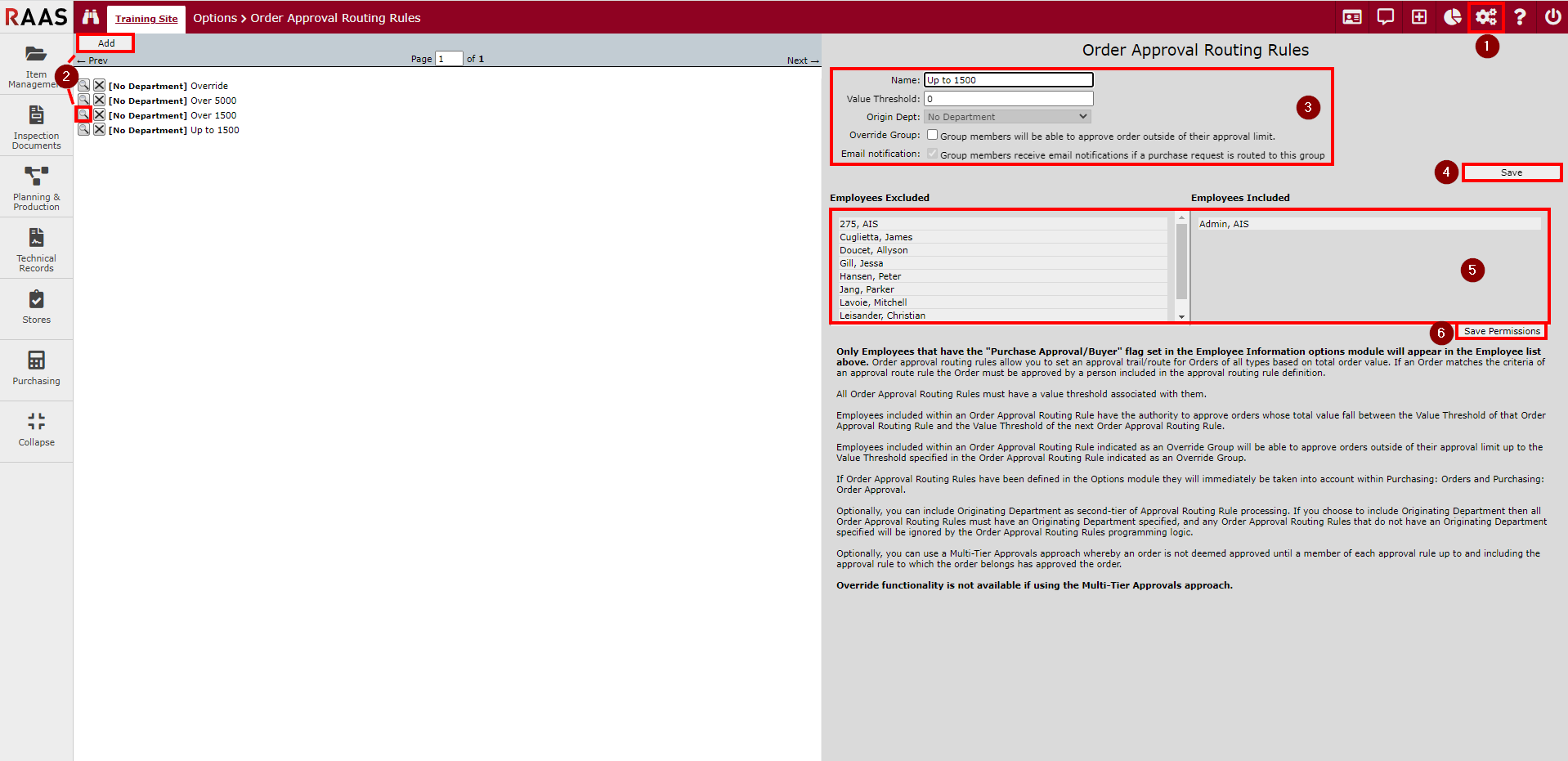Open the Technical Records module
This screenshot has width=1568, height=761.
pos(36,248)
